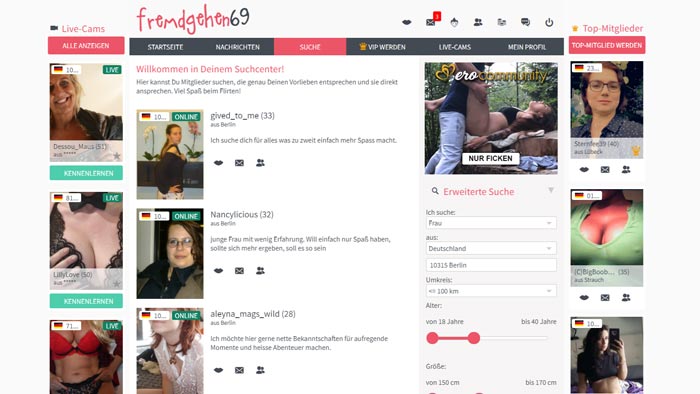Open the Umkreis 100 km dropdown
Screen dimensions: 700x394
[x=491, y=291]
